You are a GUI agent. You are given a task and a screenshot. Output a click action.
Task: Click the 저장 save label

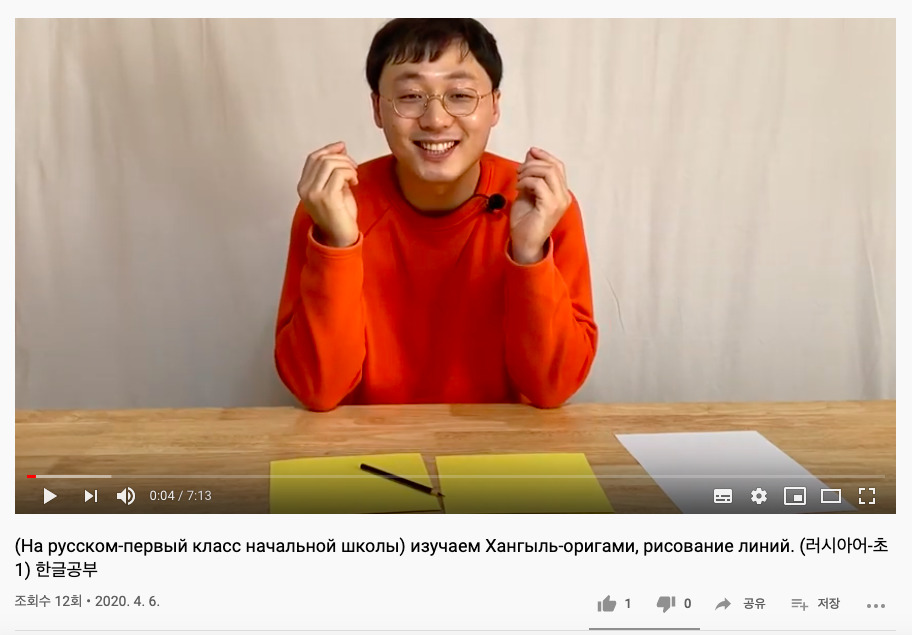[x=829, y=604]
